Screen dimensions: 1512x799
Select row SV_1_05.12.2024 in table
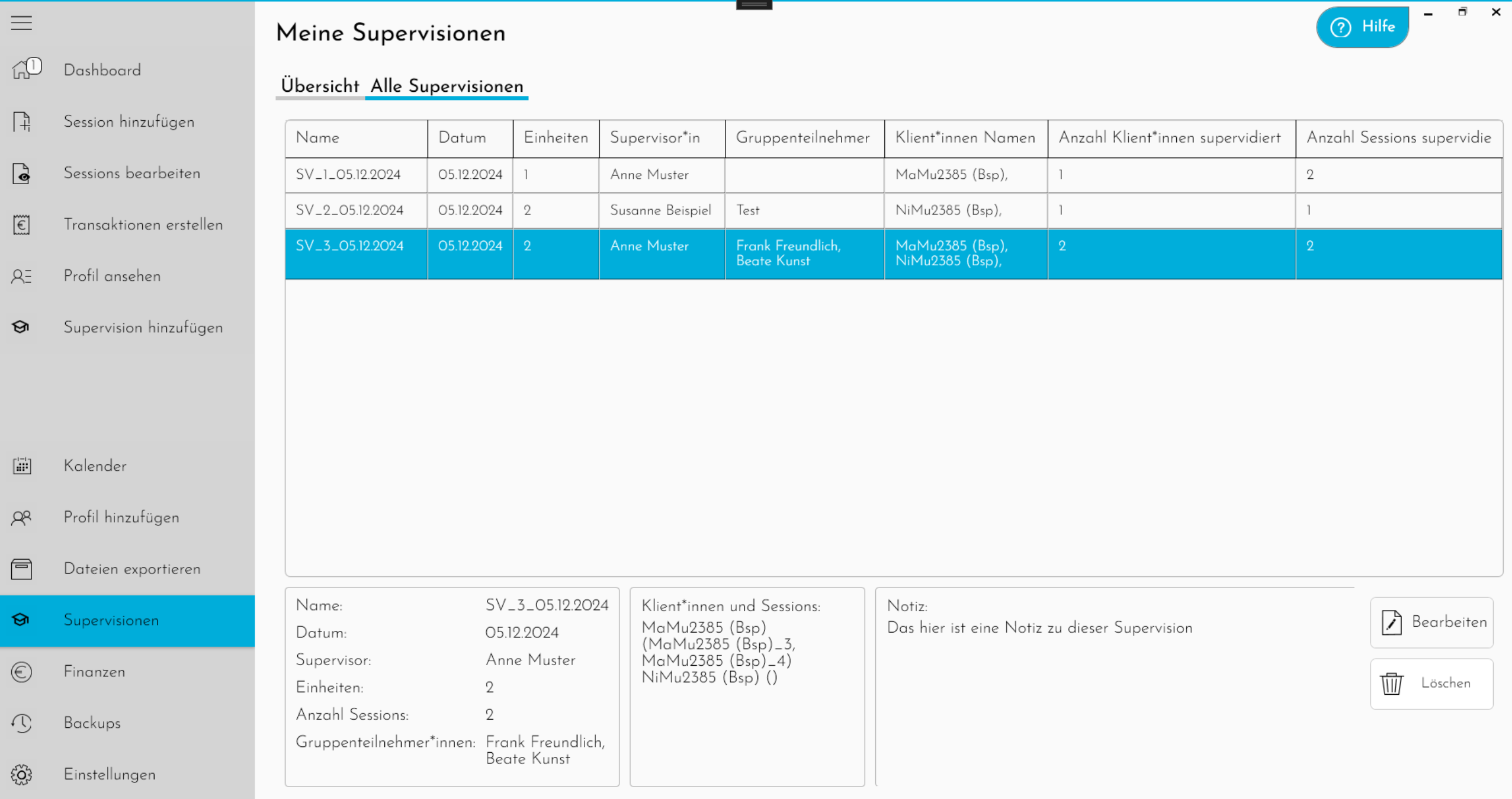pos(348,175)
